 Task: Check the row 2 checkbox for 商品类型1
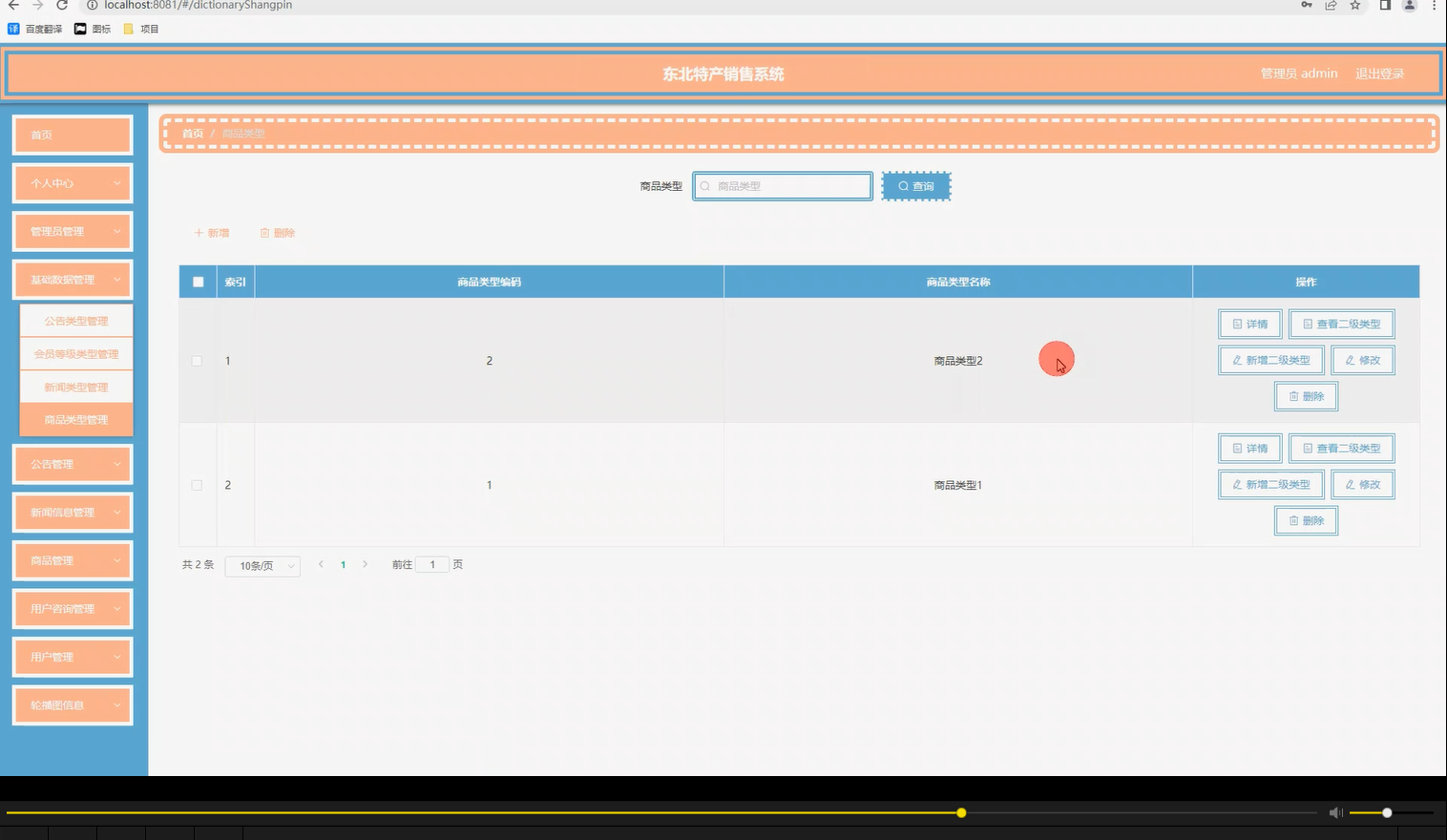click(197, 485)
